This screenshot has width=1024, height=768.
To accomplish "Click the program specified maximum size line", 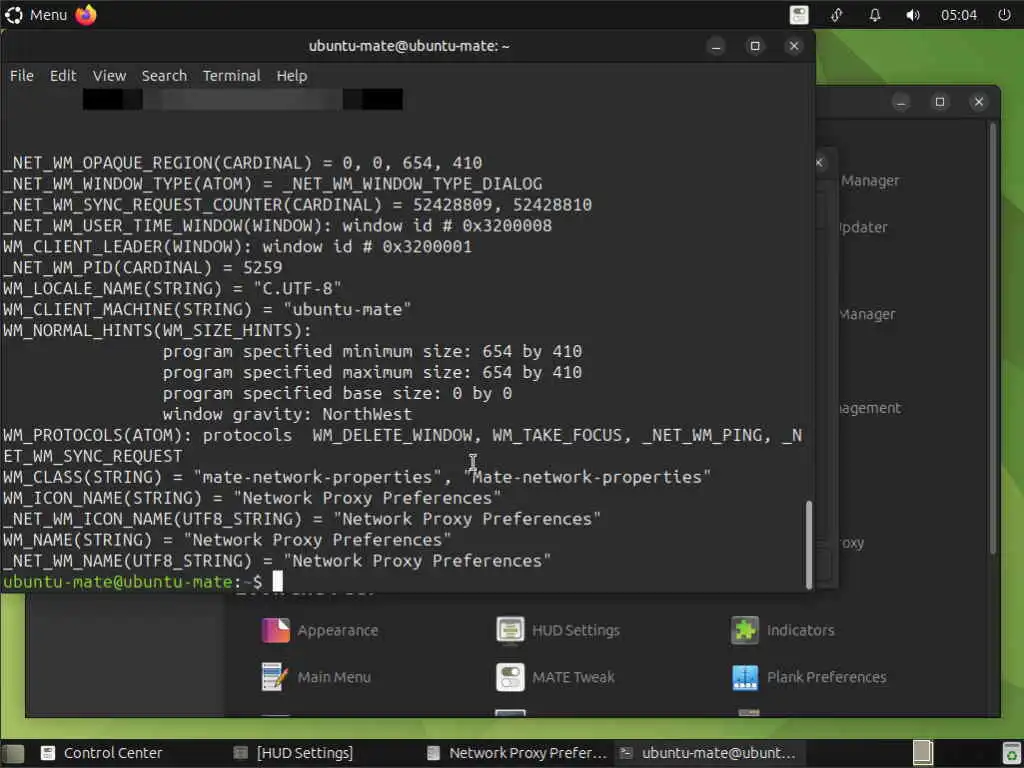I will click(372, 372).
